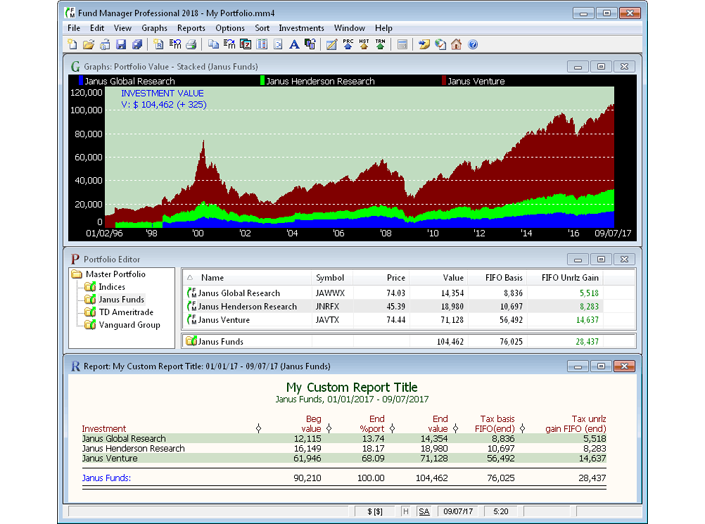The image size is (705, 524).
Task: Click the H status bar indicator
Action: point(406,511)
